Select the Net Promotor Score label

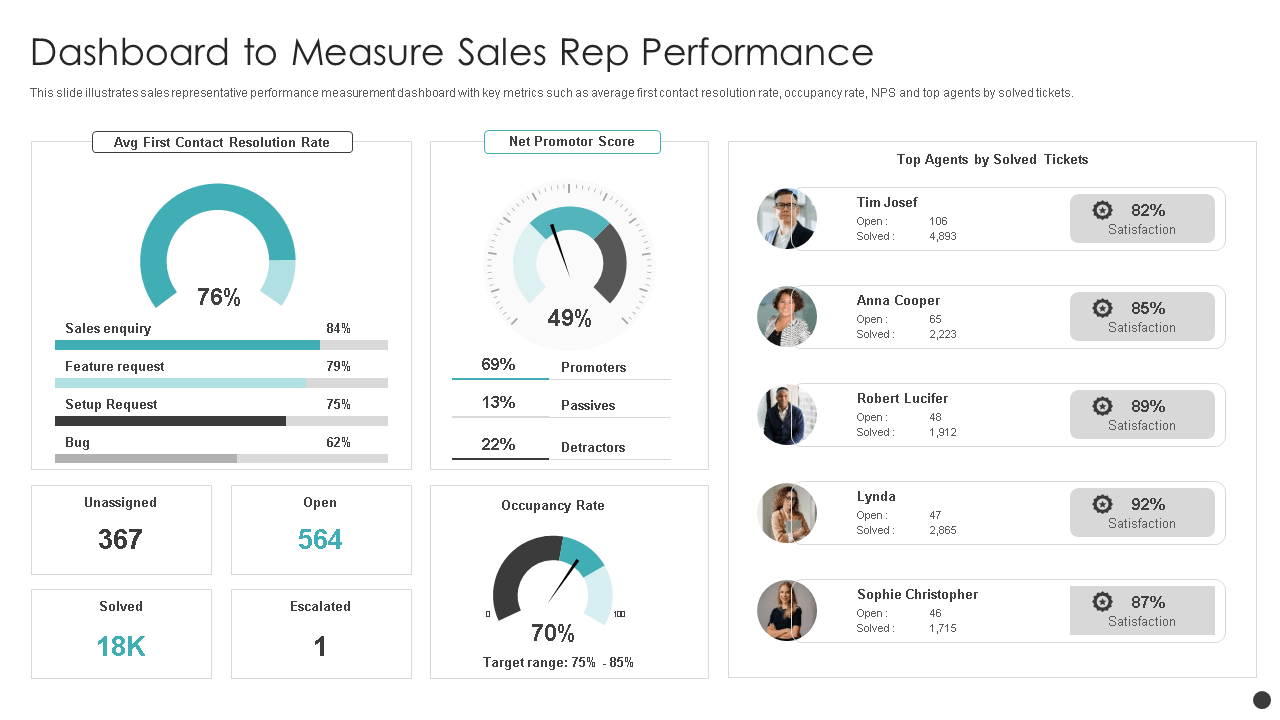click(x=572, y=142)
